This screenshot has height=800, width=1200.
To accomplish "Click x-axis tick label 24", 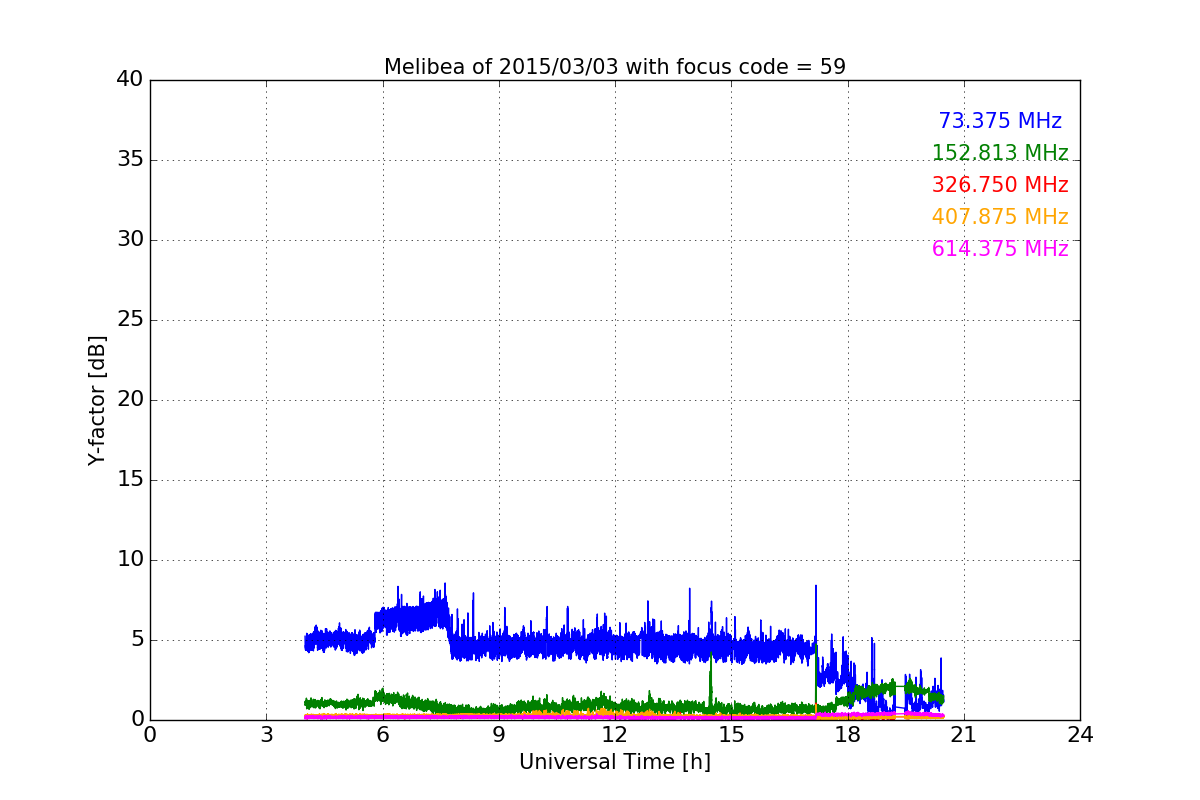I will pos(1080,735).
